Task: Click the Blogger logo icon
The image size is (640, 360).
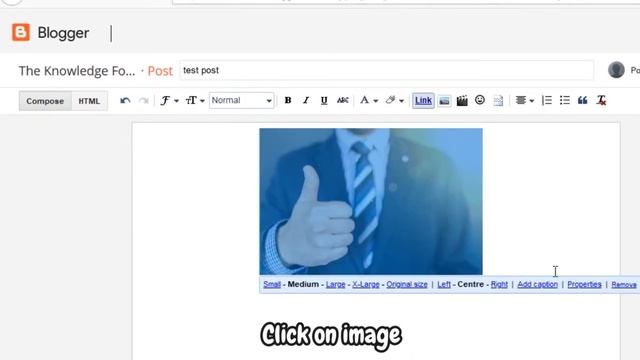Action: click(20, 32)
